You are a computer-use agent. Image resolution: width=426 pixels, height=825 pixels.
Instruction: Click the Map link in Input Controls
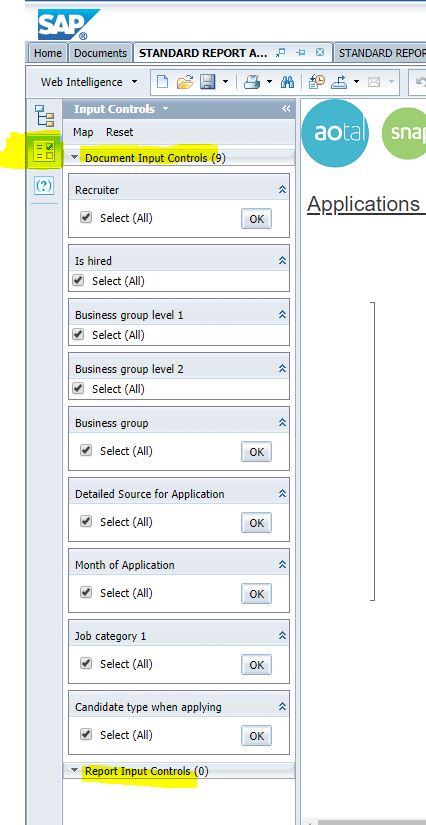pos(83,132)
